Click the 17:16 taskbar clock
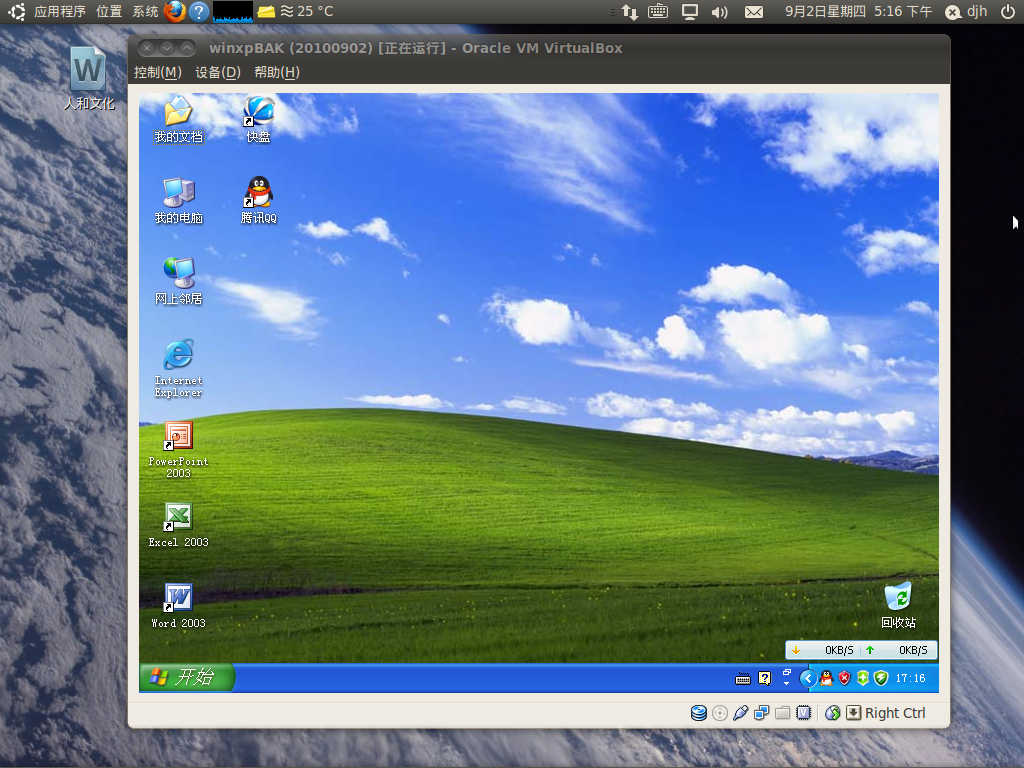Screen dimensions: 1024x768 tap(910, 679)
